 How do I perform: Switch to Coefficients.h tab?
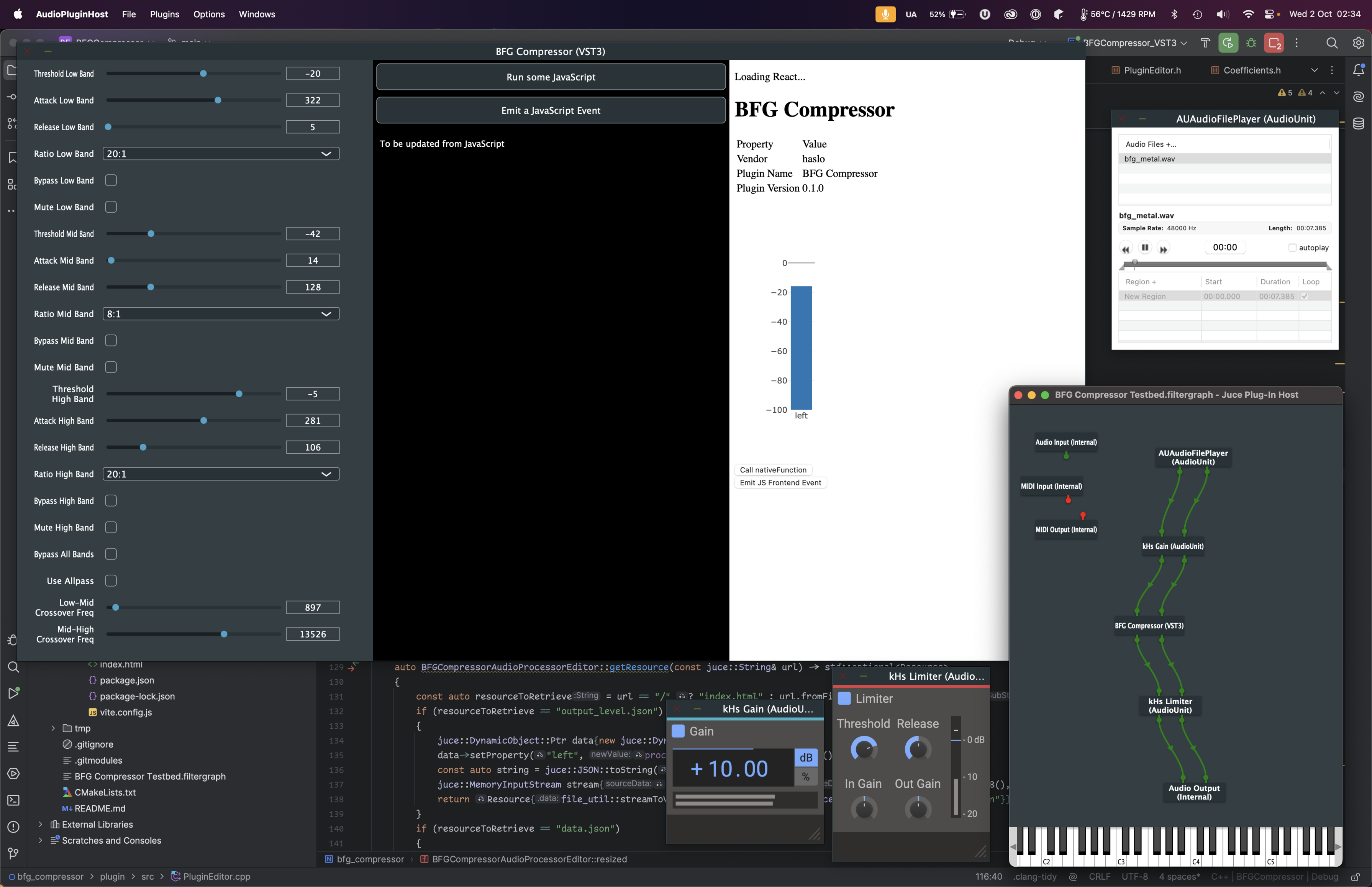pos(1246,70)
